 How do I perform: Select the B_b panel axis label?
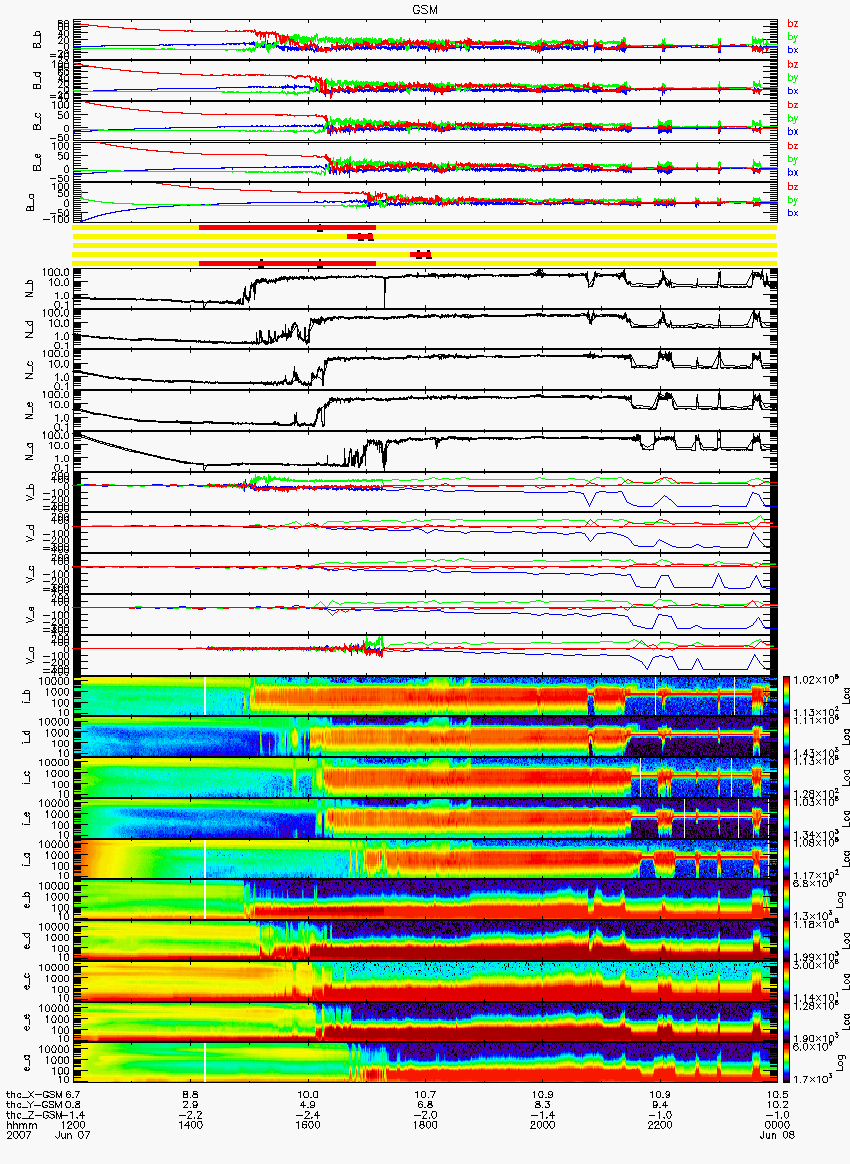pos(36,40)
